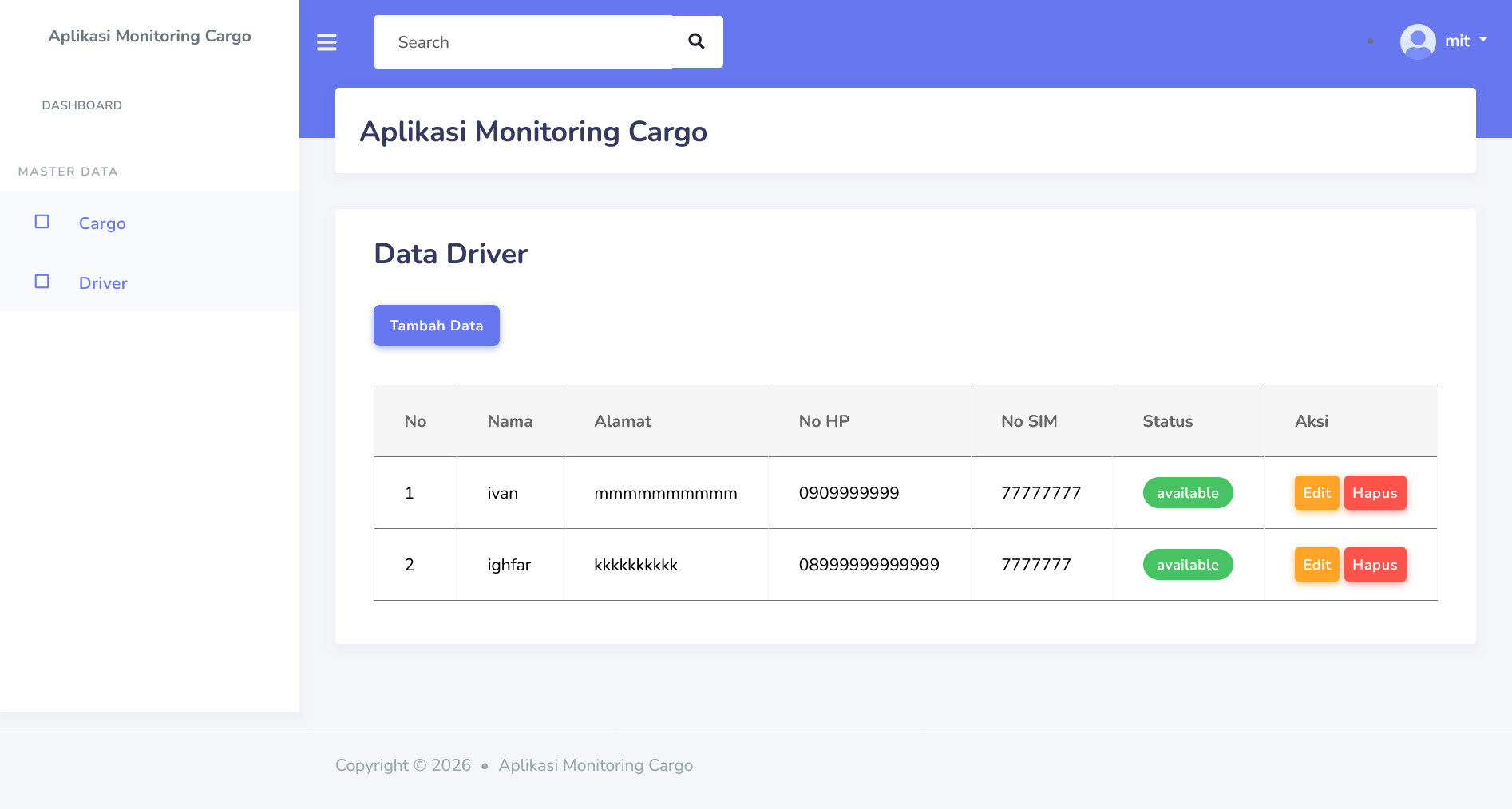Click the user avatar icon
The image size is (1512, 809).
[x=1418, y=41]
